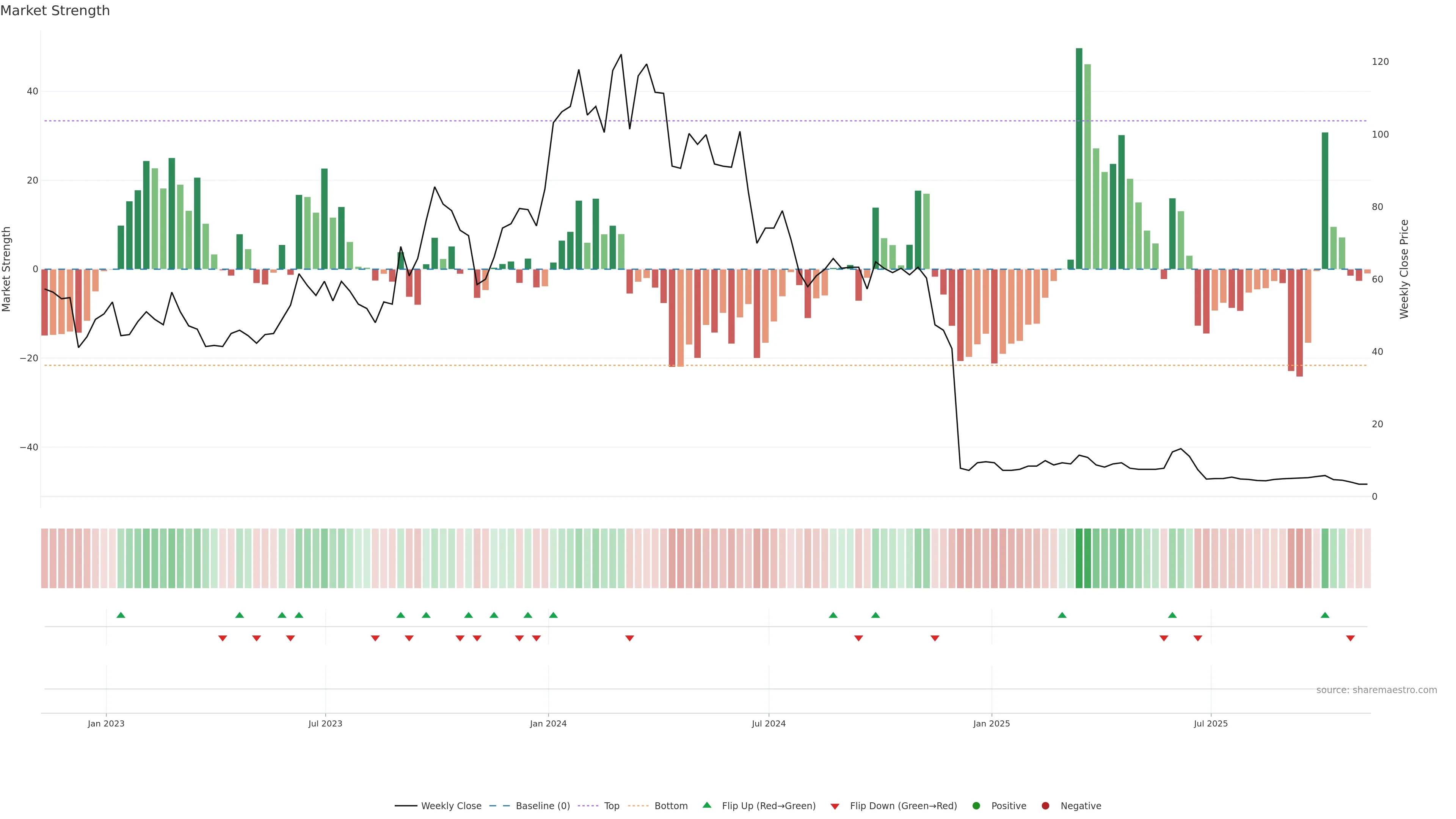Click the first green flip-up marker near Jan 2023
Image resolution: width=1456 pixels, height=819 pixels.
coord(121,615)
